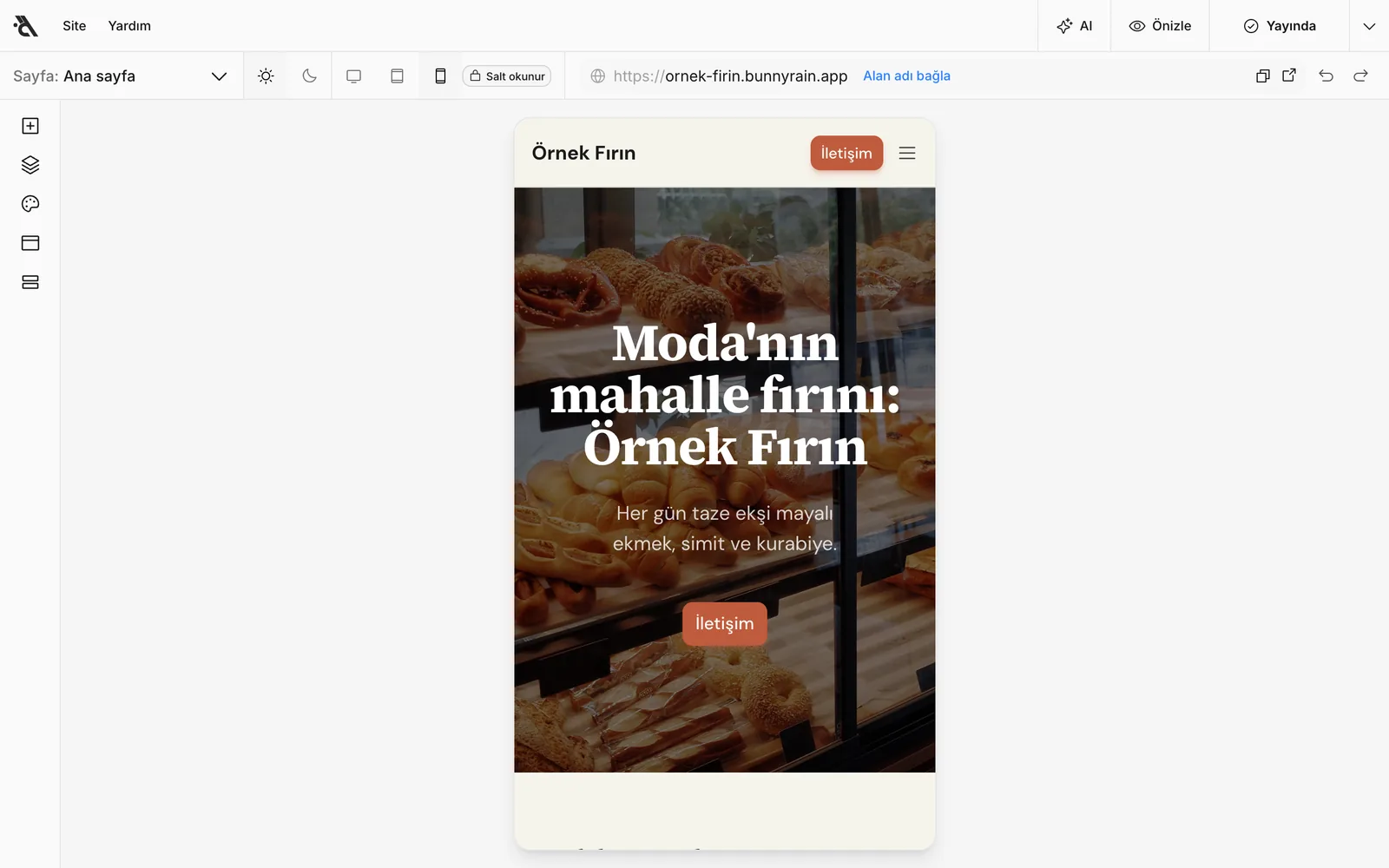Open site in new tab icon

[x=1289, y=76]
